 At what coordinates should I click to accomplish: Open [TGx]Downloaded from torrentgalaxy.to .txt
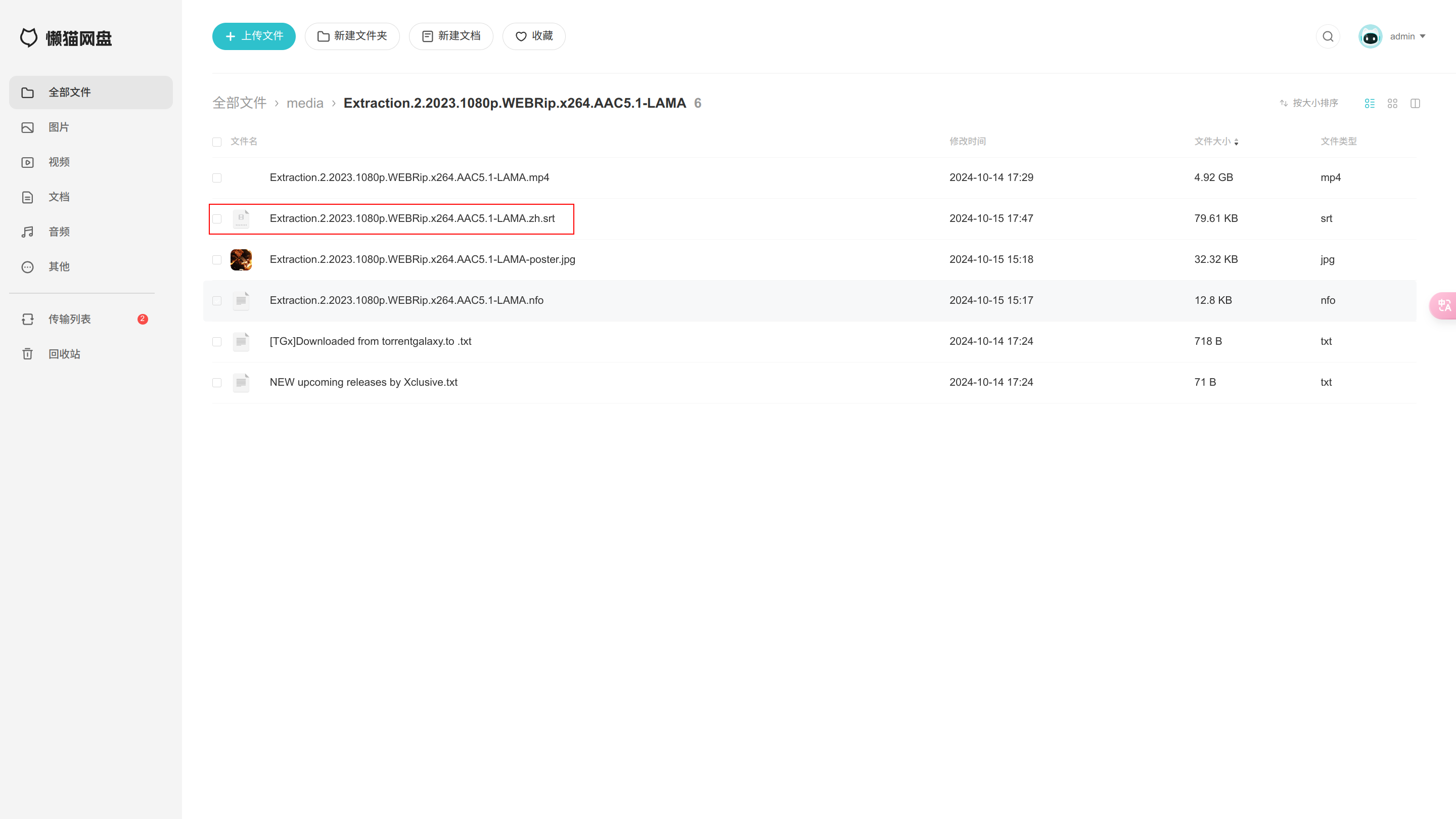tap(370, 342)
